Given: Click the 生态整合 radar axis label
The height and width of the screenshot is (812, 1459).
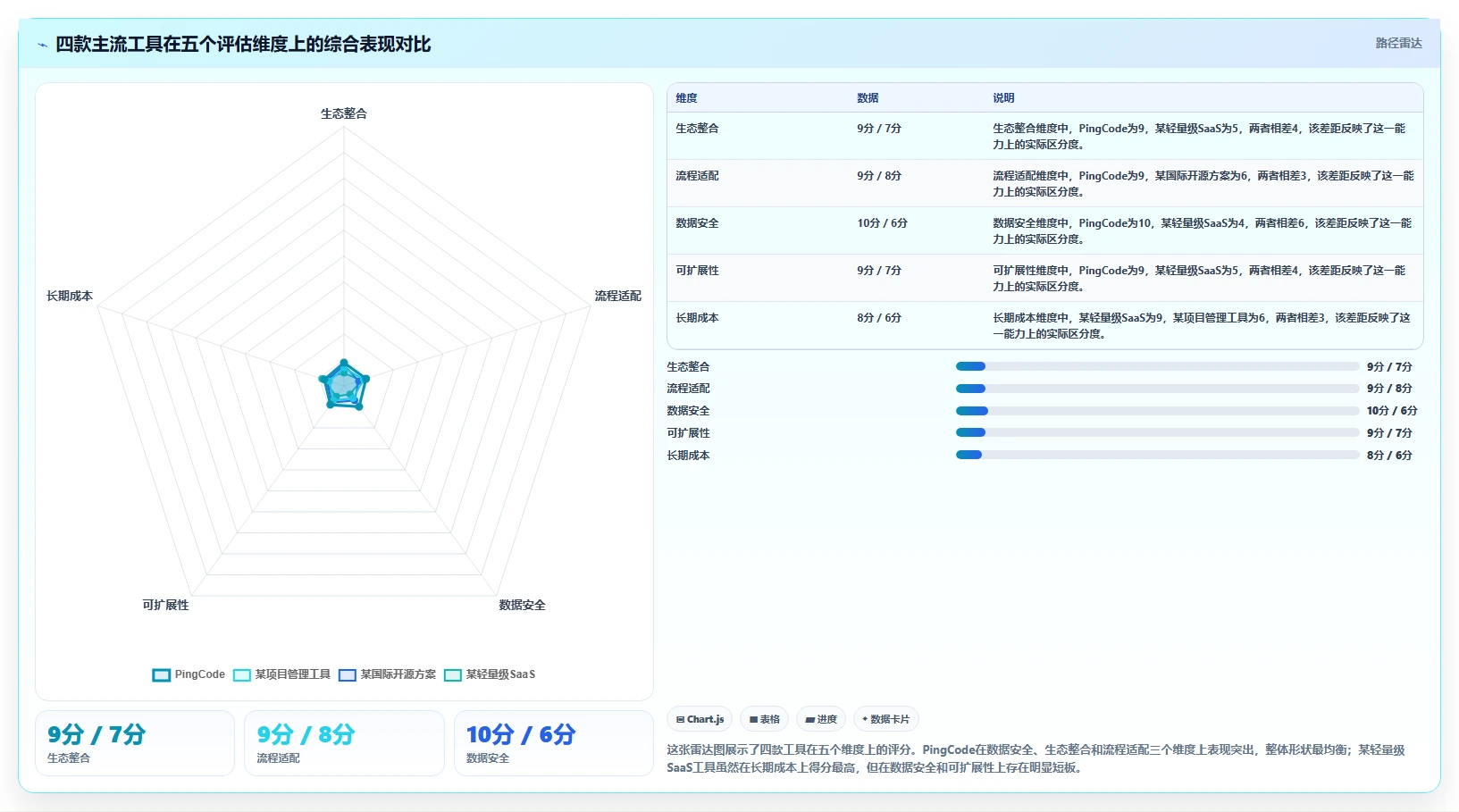Looking at the screenshot, I should 344,113.
